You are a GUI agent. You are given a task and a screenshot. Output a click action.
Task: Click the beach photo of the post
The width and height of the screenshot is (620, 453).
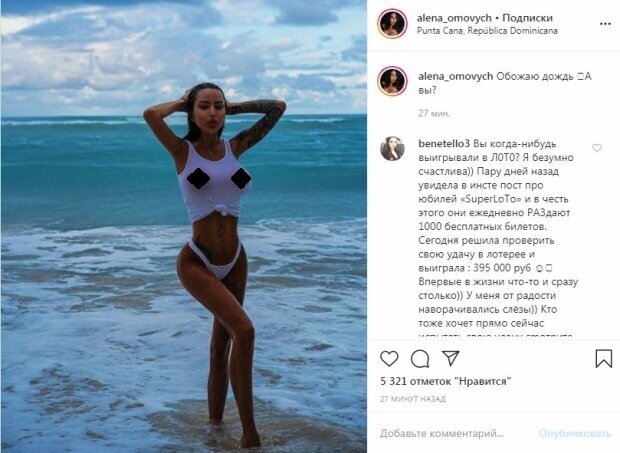[x=183, y=226]
